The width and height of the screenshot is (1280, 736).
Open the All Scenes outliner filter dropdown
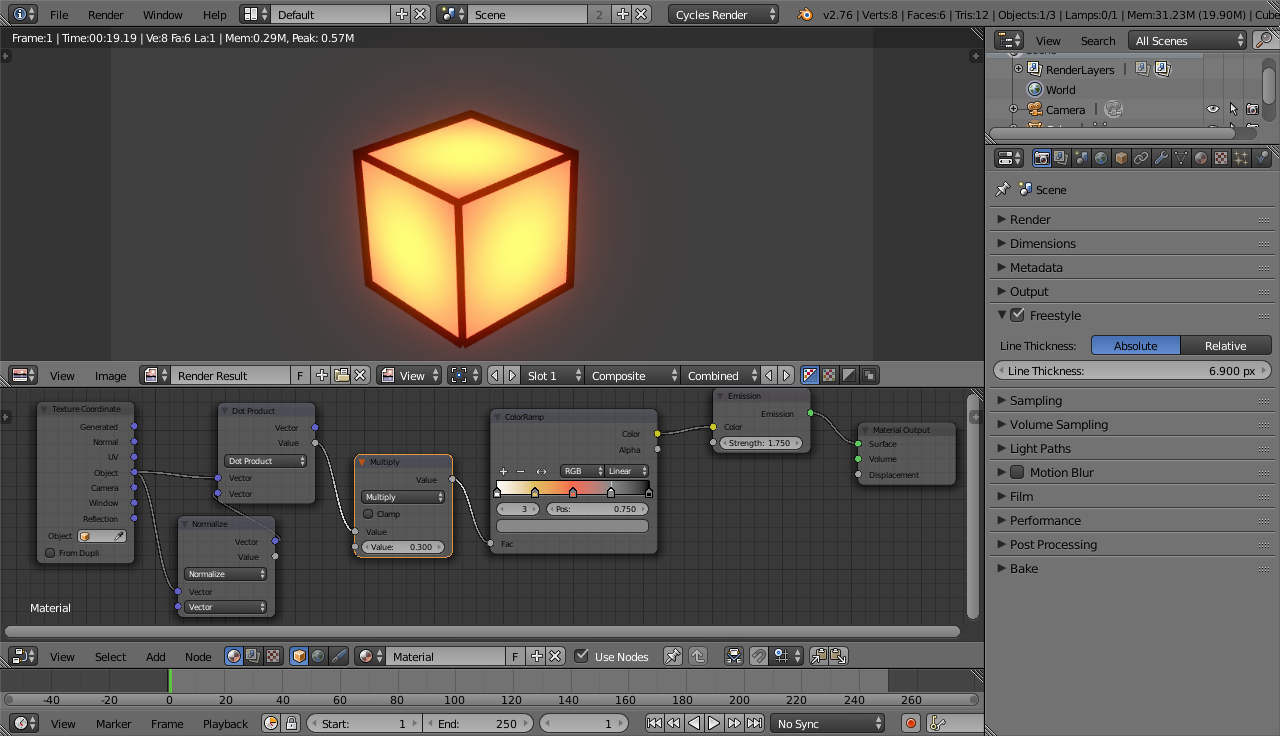click(x=1188, y=40)
